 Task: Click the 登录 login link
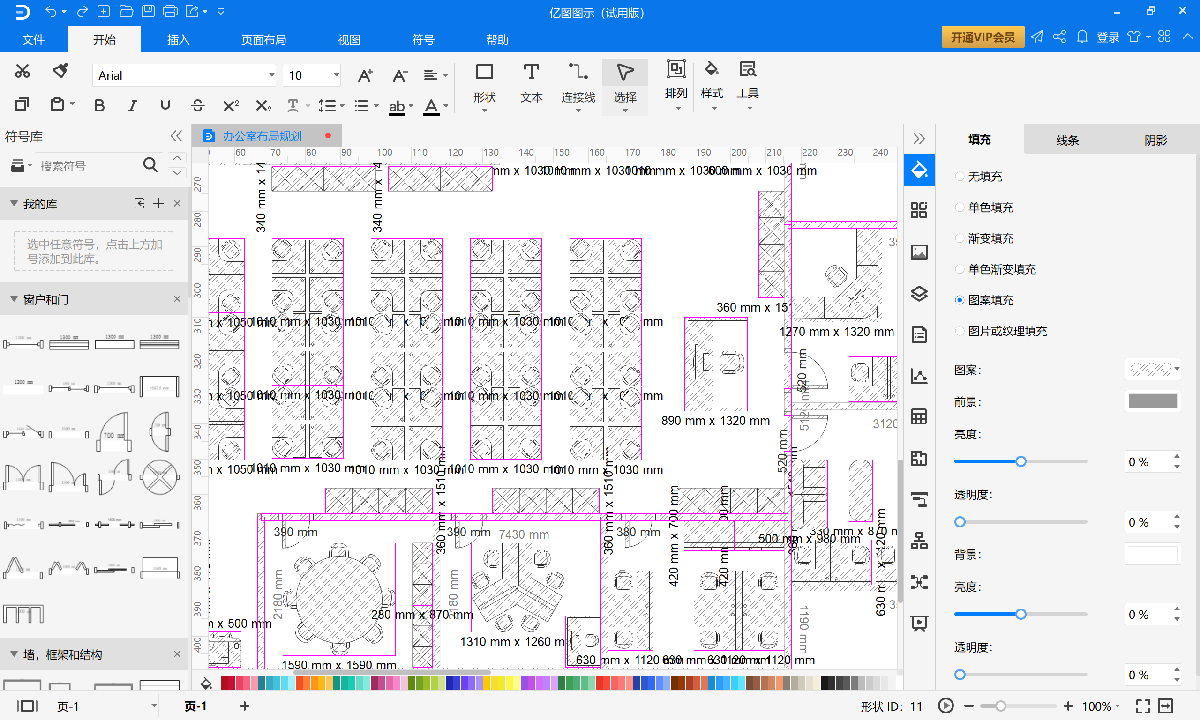tap(1108, 37)
